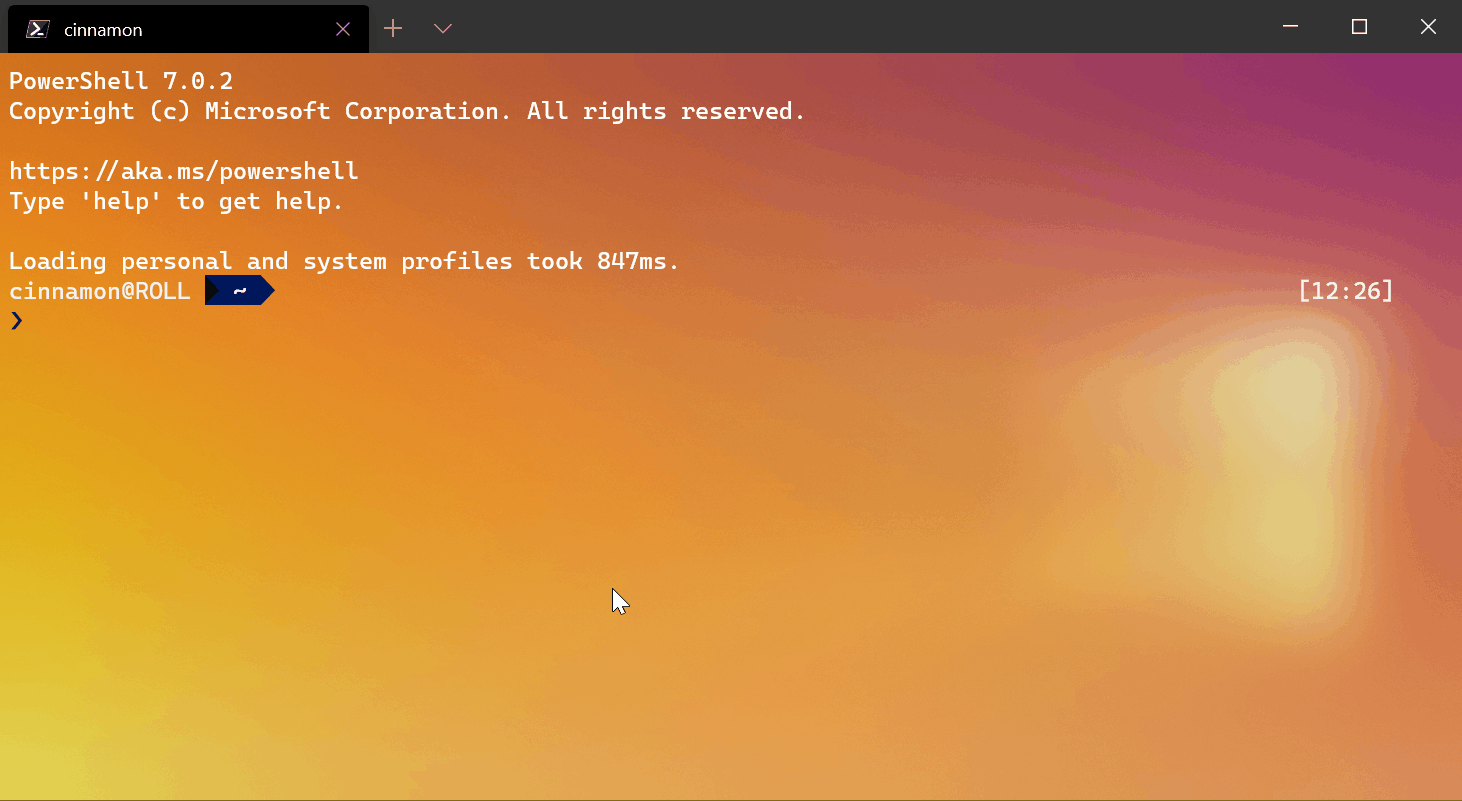The height and width of the screenshot is (801, 1462).
Task: Open the tab dropdown chevron menu
Action: (x=442, y=29)
